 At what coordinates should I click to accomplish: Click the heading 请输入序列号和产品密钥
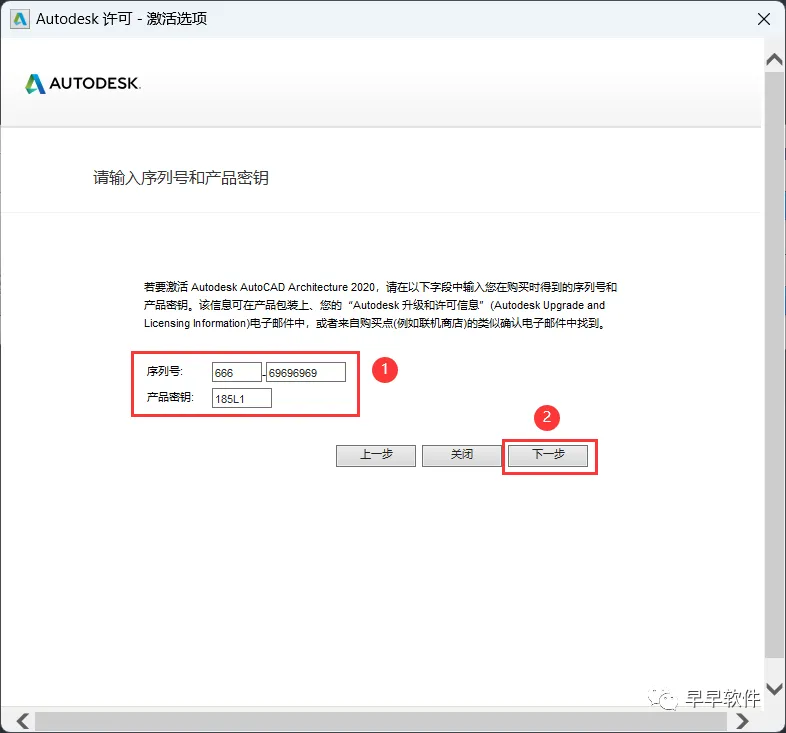(181, 177)
